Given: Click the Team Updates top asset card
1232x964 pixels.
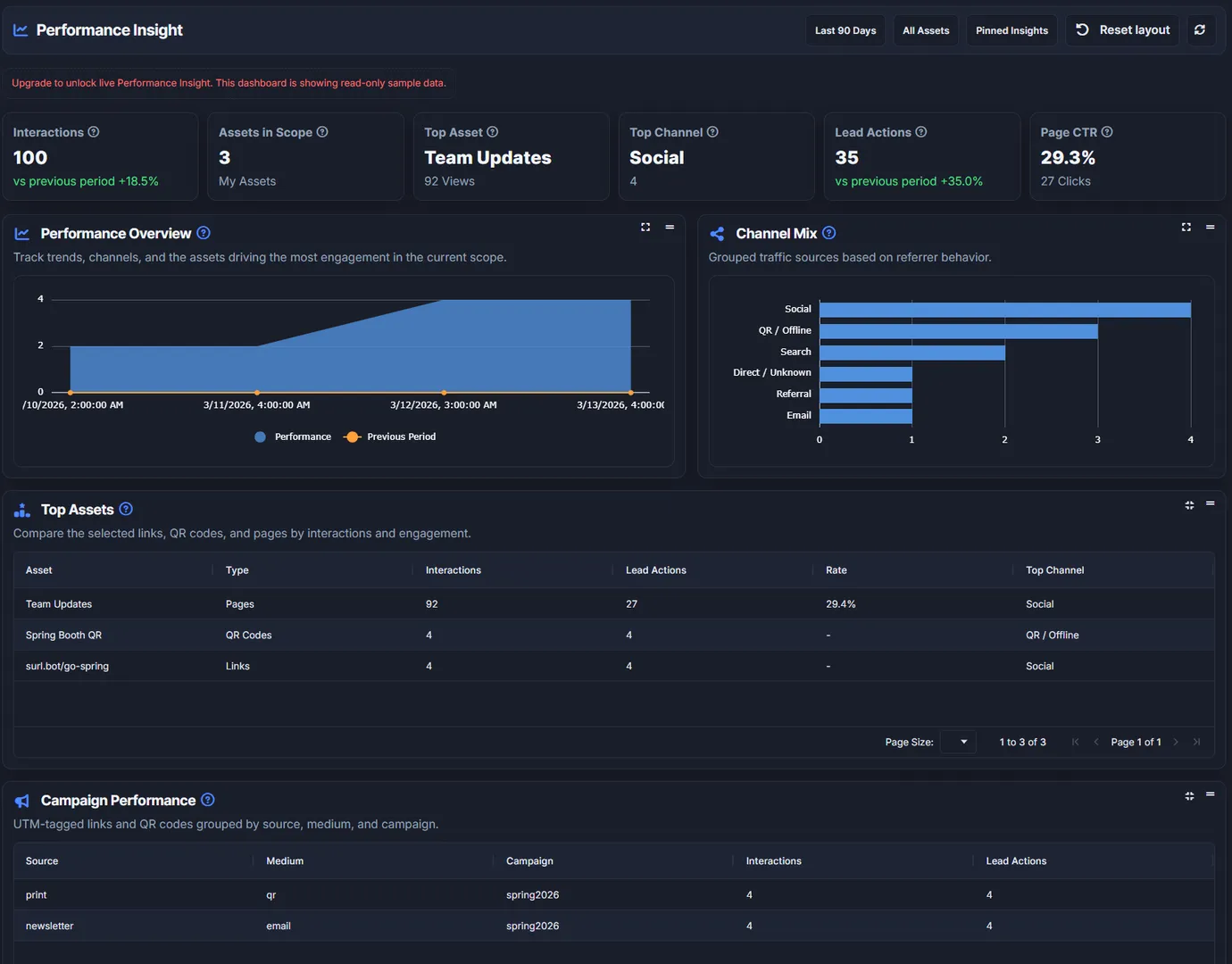Looking at the screenshot, I should [512, 156].
